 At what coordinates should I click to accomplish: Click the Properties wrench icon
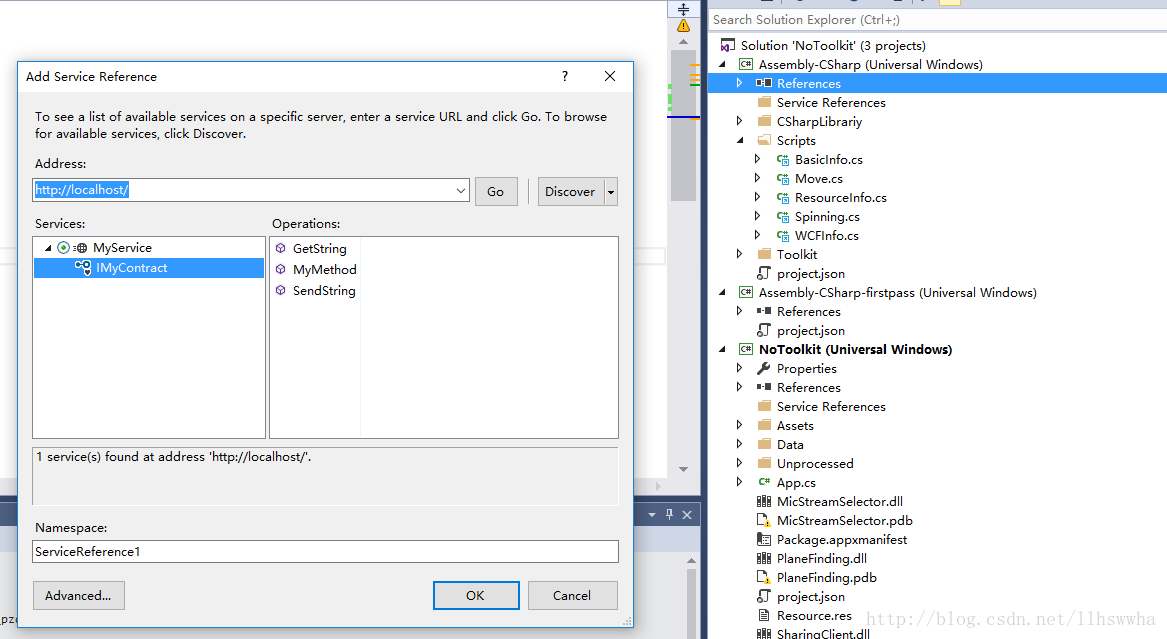coord(764,368)
